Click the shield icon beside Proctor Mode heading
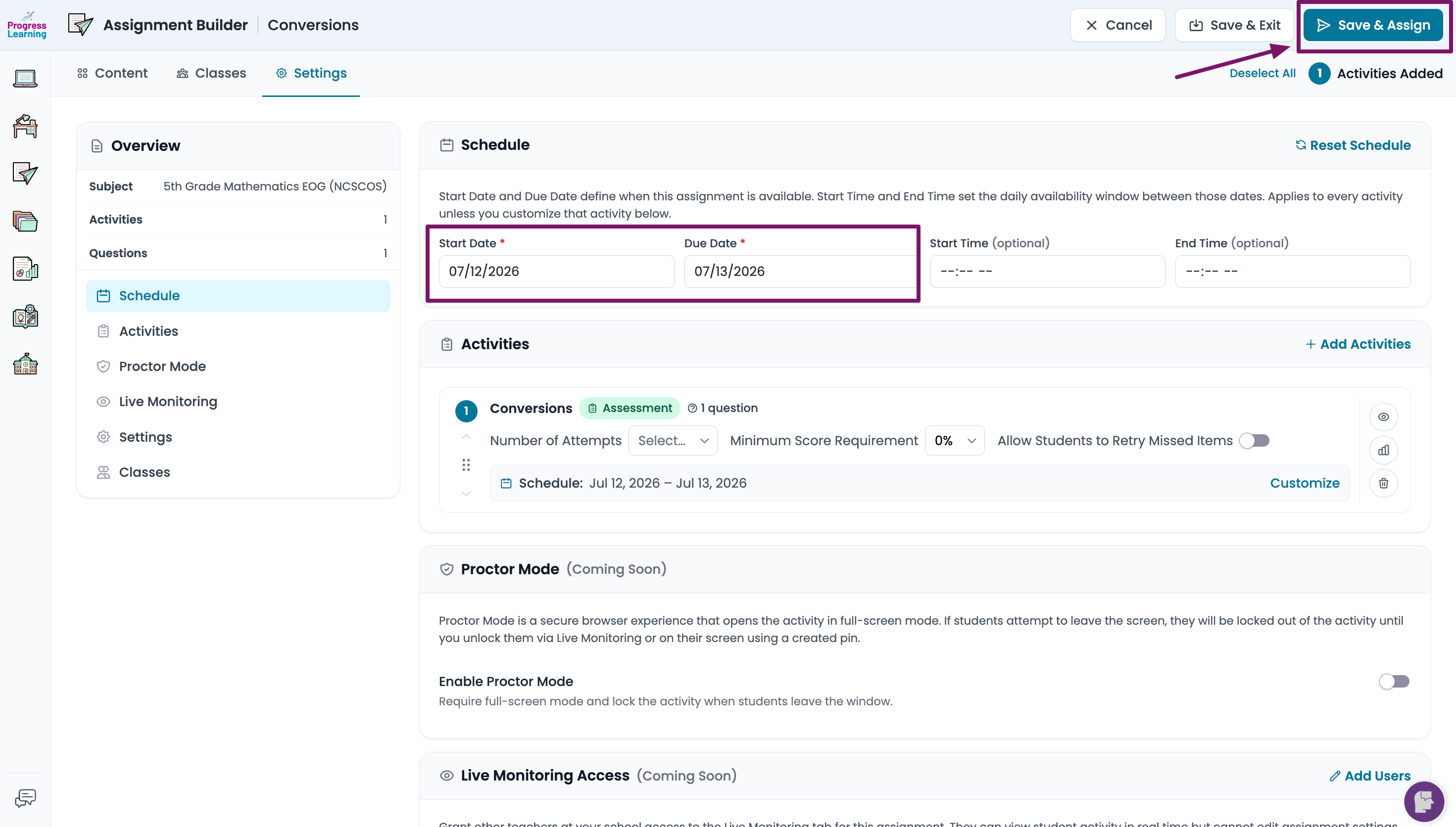The width and height of the screenshot is (1456, 827). [447, 569]
